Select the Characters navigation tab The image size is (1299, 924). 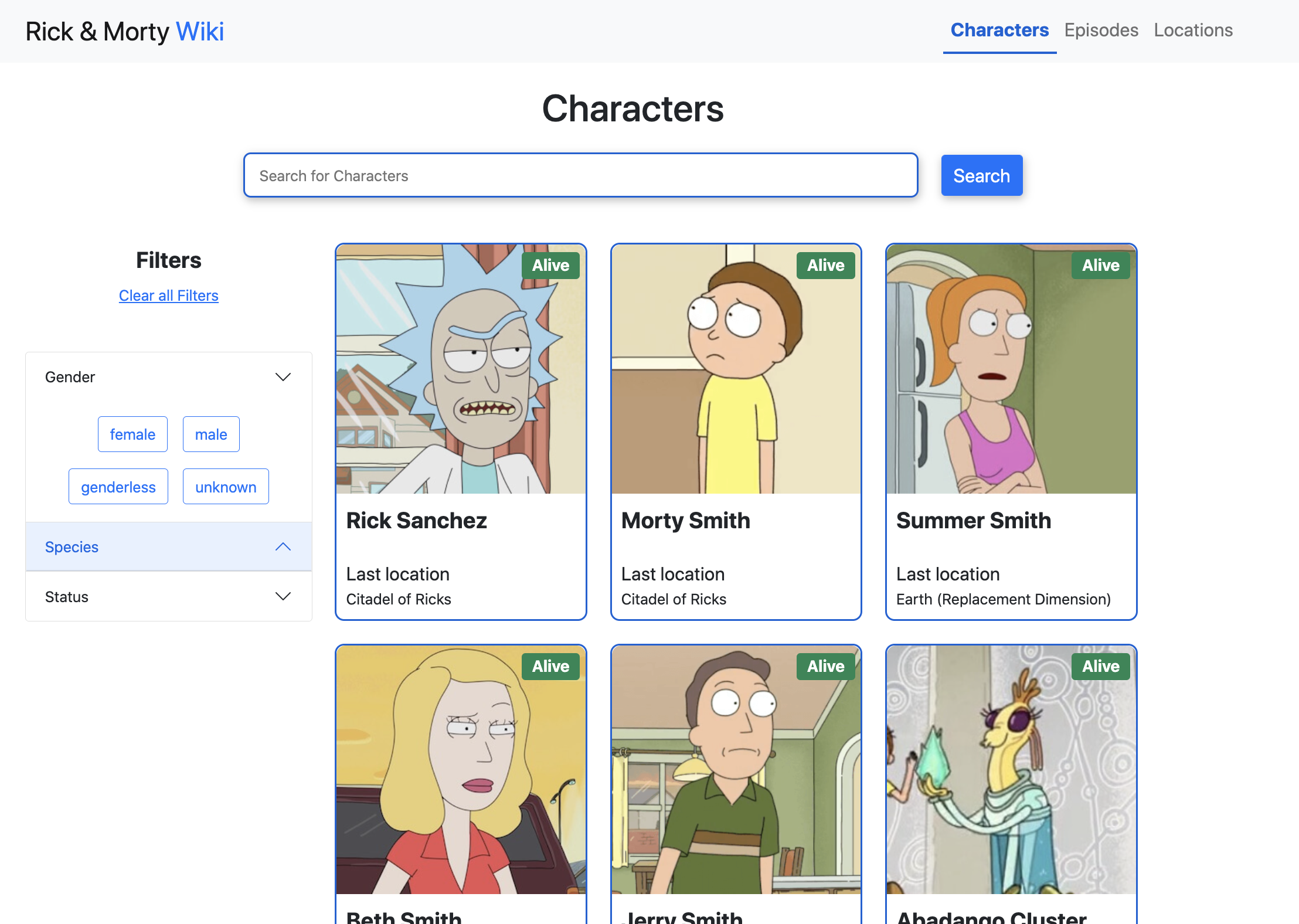999,30
